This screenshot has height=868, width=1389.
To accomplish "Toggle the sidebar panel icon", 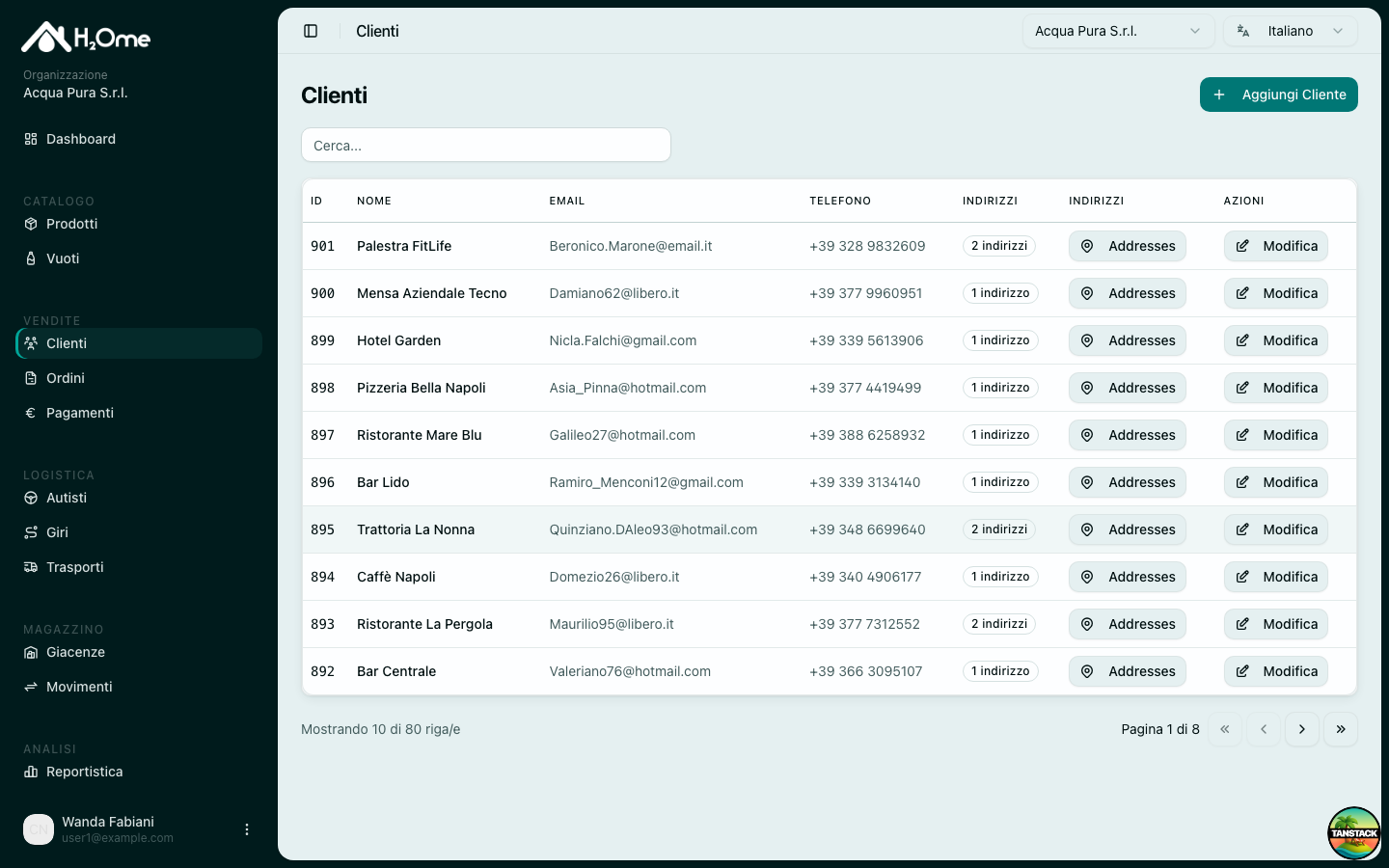I will (311, 31).
